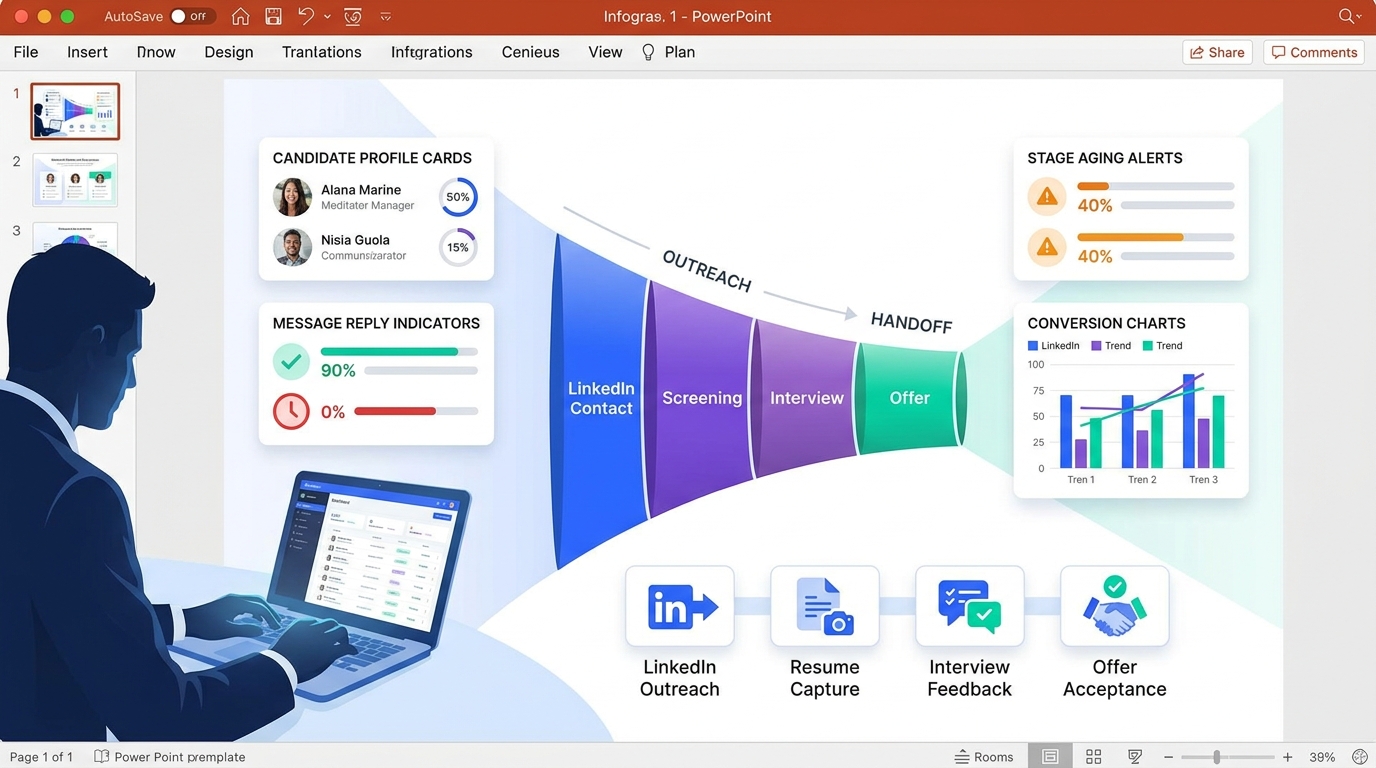Screen dimensions: 1376x768
Task: Toggle the AutoSave switch
Action: 192,16
